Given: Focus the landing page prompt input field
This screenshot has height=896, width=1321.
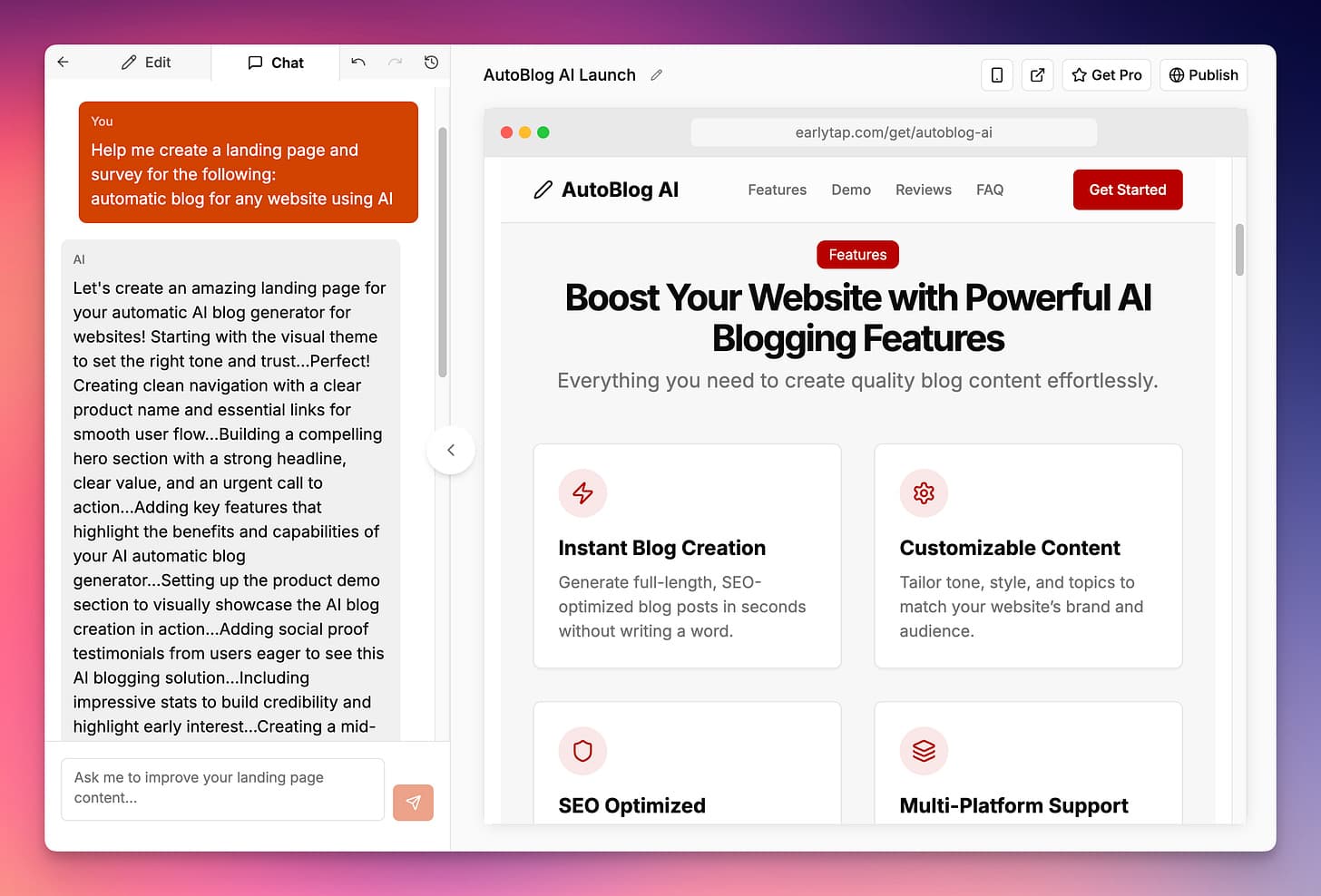Looking at the screenshot, I should click(222, 788).
